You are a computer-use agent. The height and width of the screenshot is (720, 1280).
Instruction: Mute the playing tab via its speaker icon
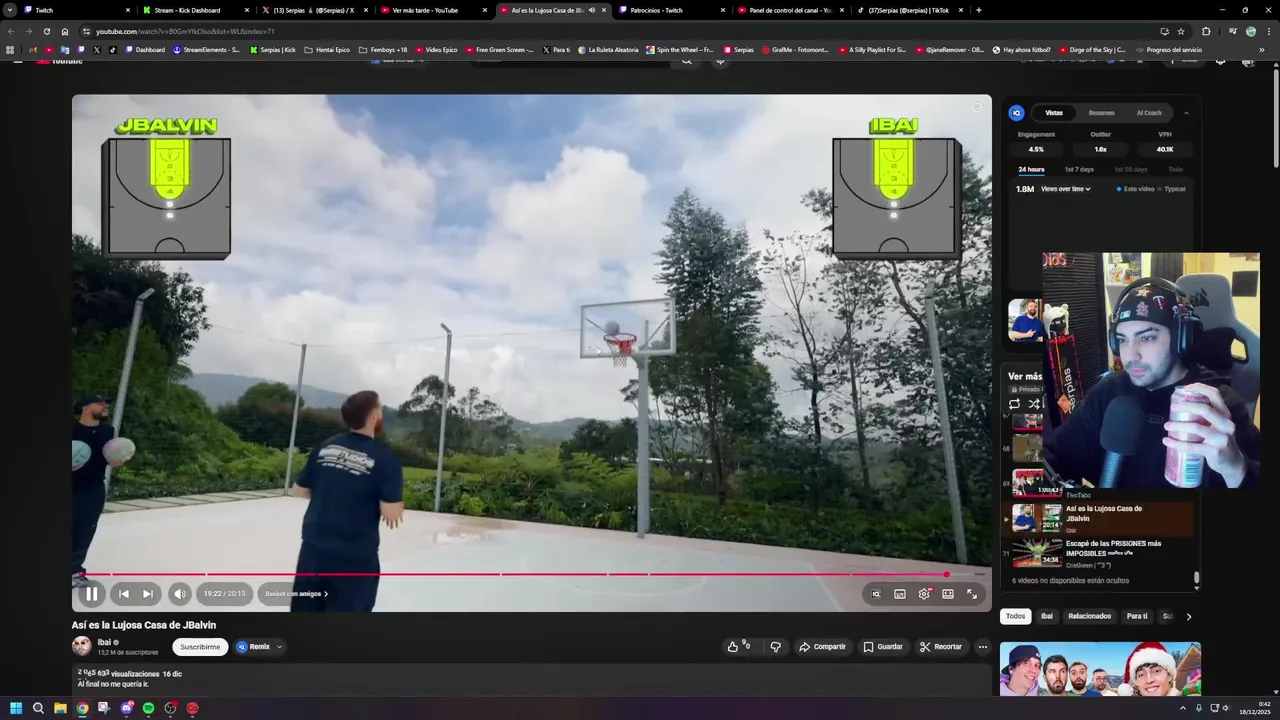tap(592, 10)
